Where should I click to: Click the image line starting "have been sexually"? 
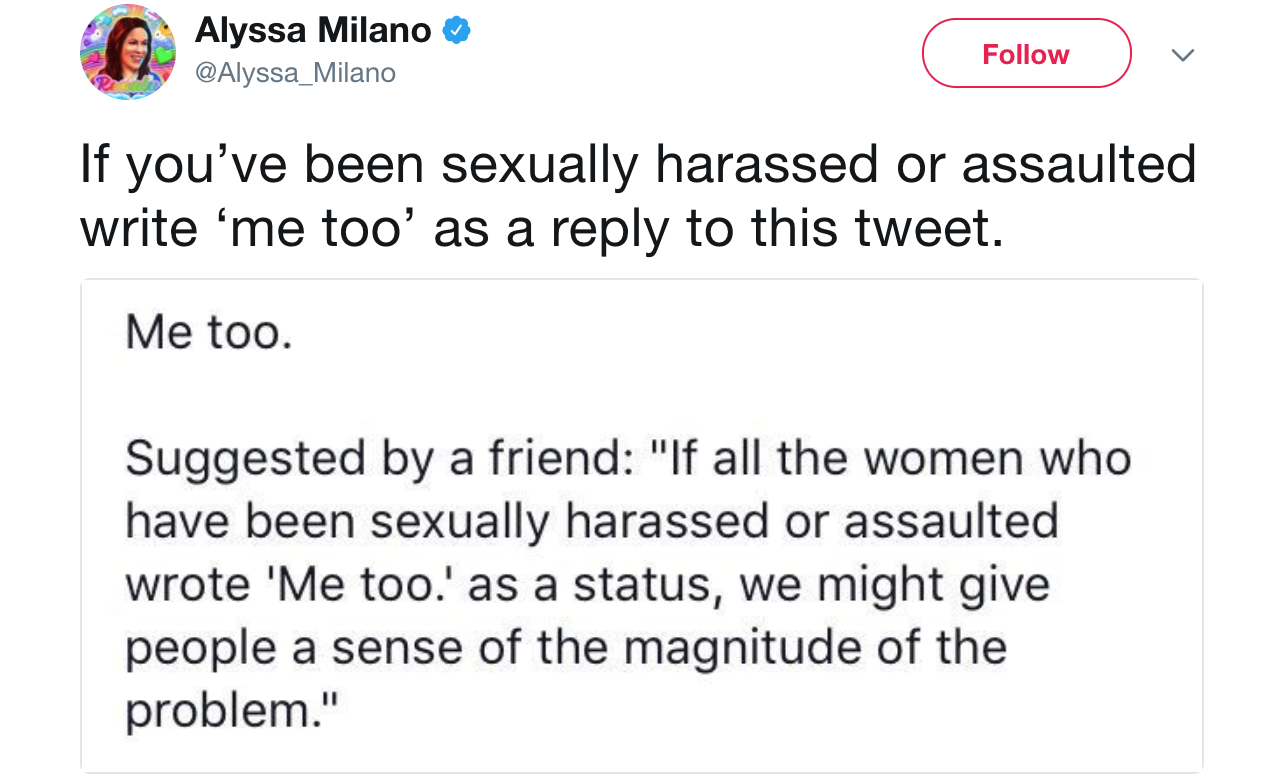pyautogui.click(x=591, y=521)
